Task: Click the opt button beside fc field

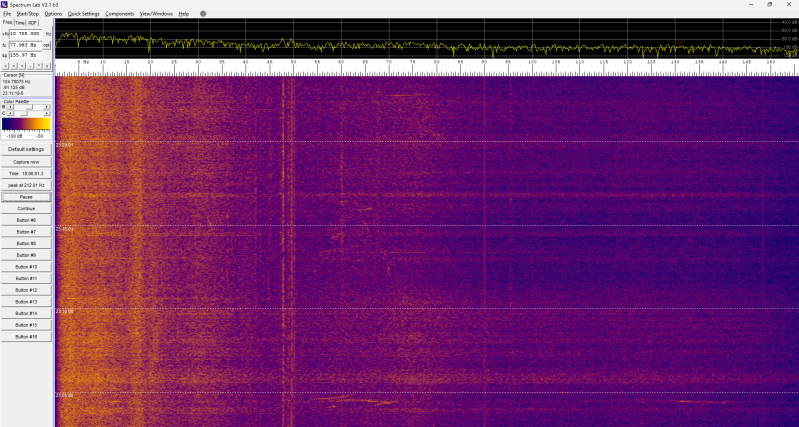Action: pyautogui.click(x=46, y=45)
